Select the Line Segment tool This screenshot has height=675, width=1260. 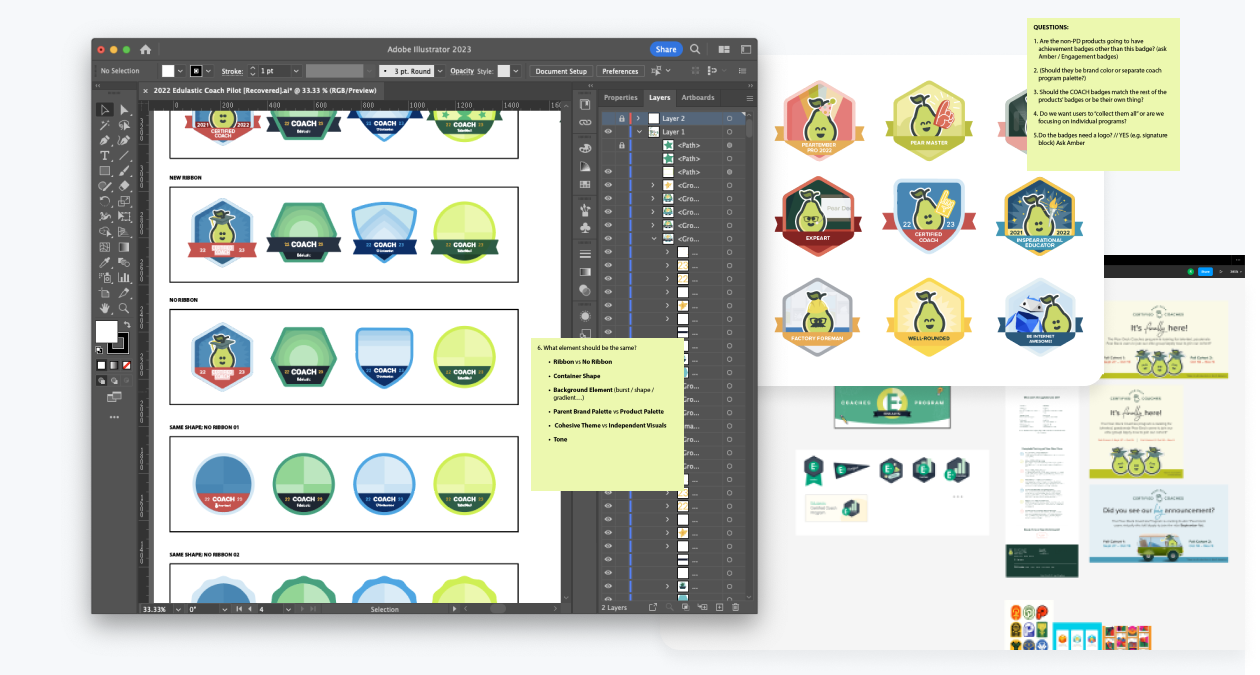(x=124, y=156)
